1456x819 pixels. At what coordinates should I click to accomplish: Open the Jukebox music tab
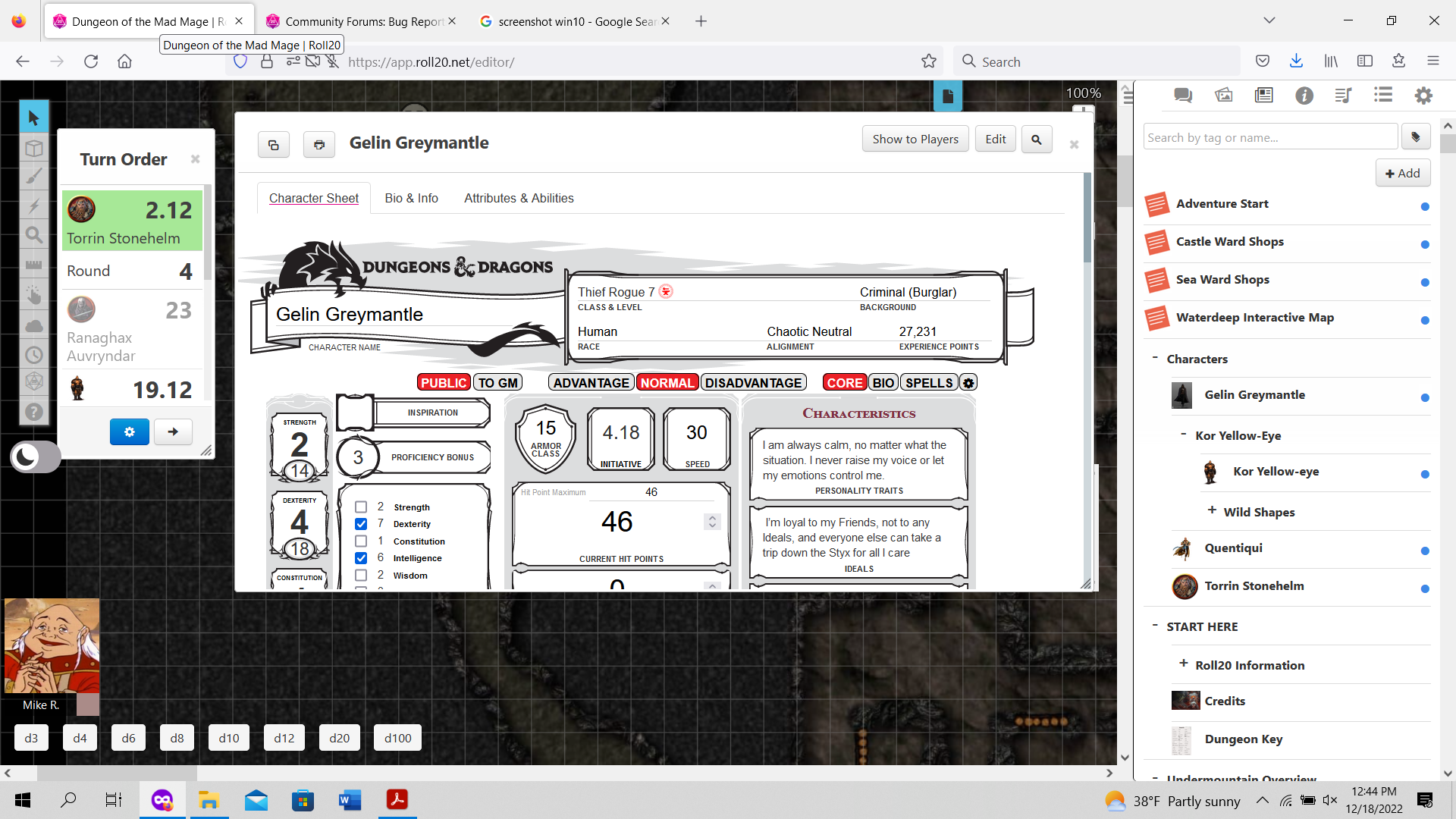point(1343,96)
